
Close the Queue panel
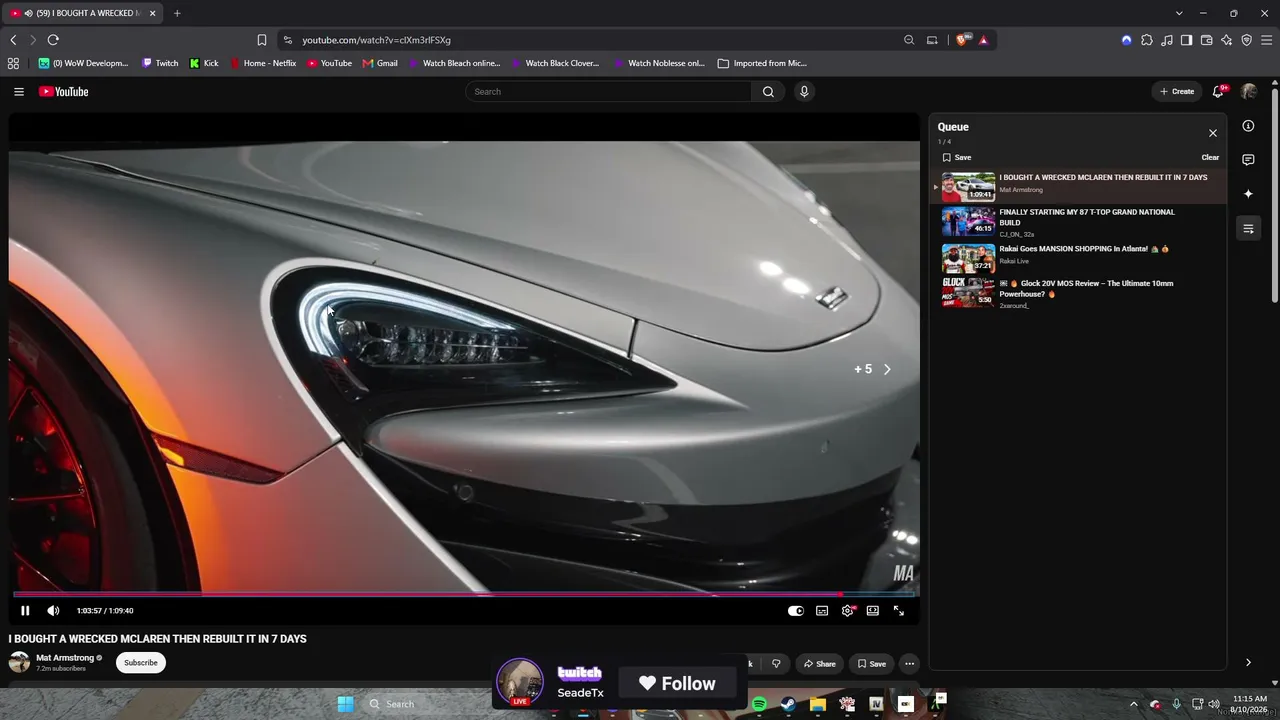(x=1213, y=133)
